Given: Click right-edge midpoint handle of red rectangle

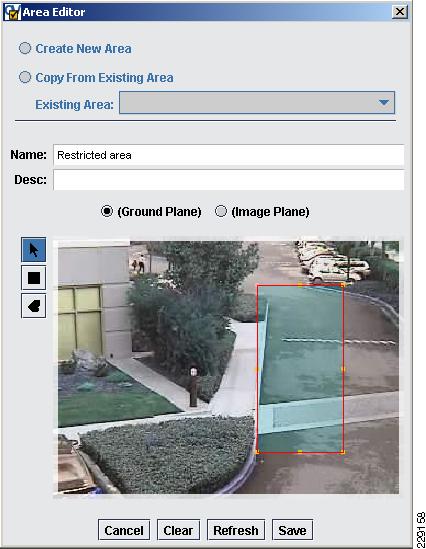Looking at the screenshot, I should click(343, 369).
